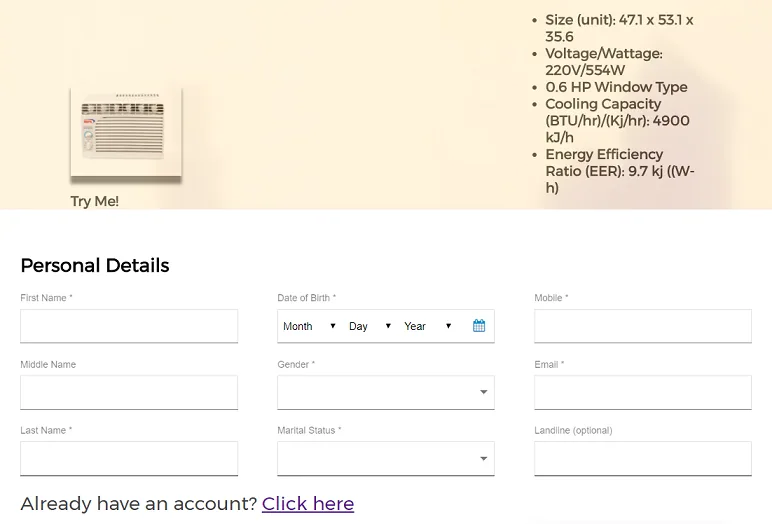Expand the Day dropdown
The width and height of the screenshot is (772, 524).
(370, 326)
